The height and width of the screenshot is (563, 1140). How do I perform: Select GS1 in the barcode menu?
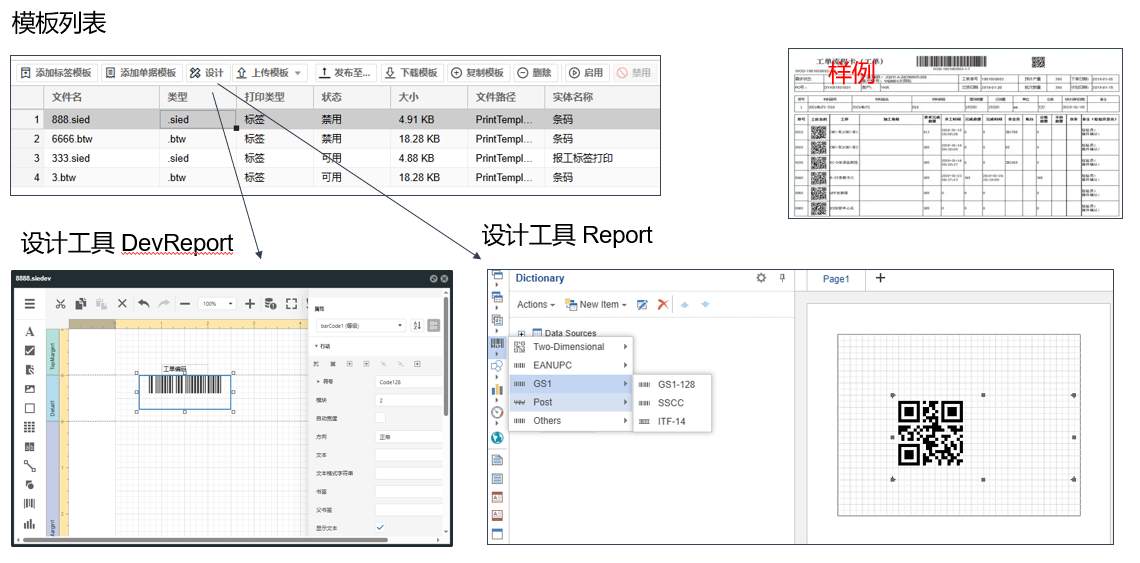point(571,383)
